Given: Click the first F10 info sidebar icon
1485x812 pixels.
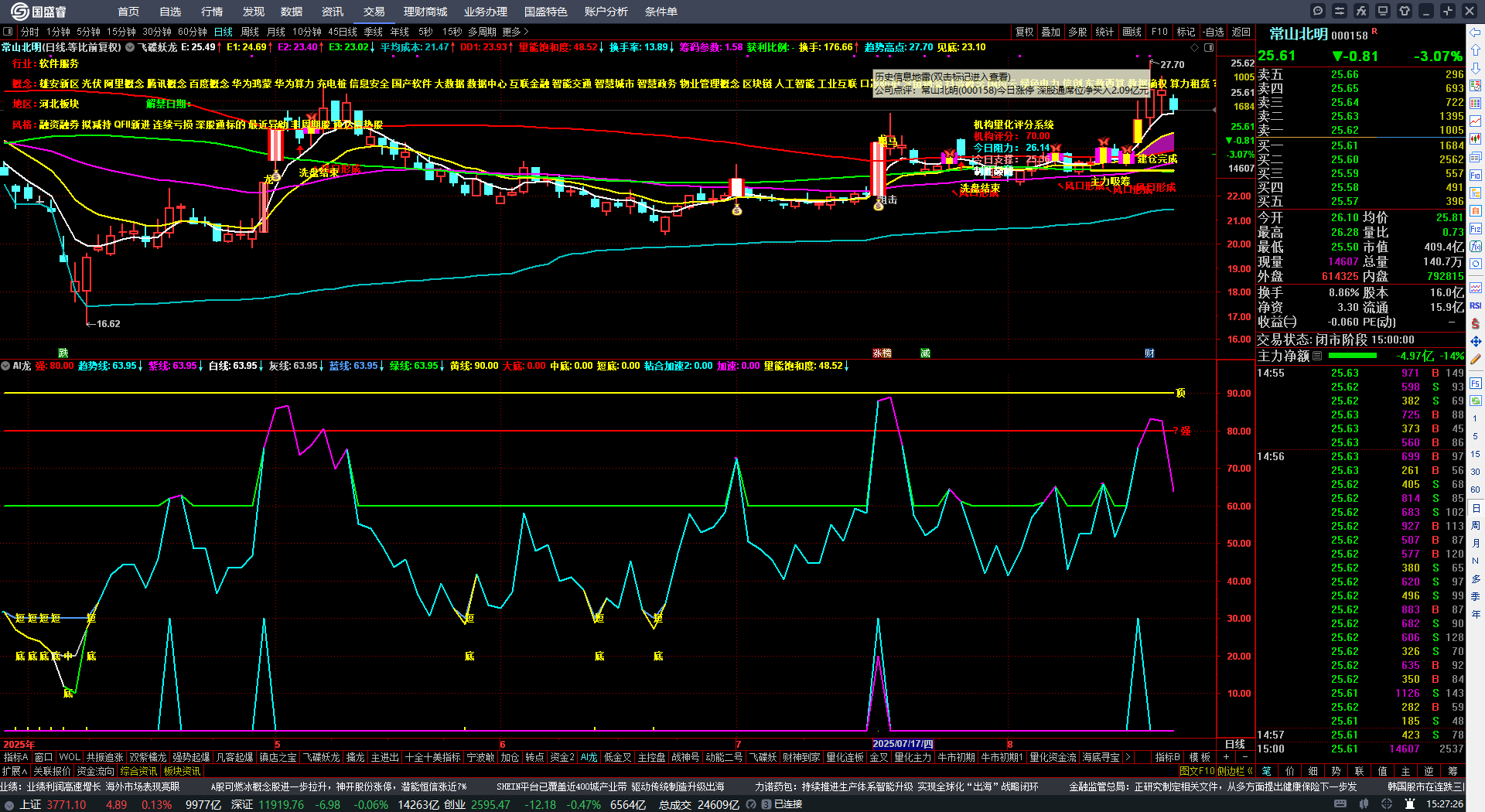Looking at the screenshot, I should click(1476, 176).
